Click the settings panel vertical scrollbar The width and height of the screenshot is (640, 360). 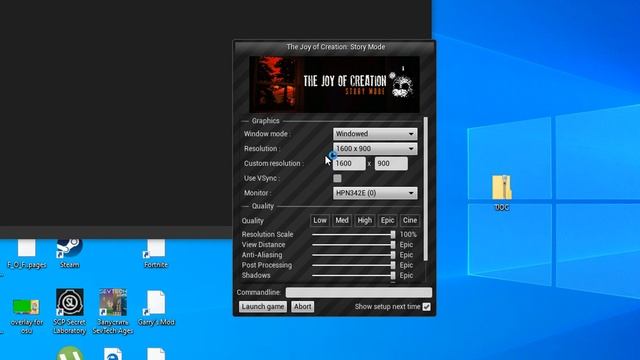[x=426, y=189]
